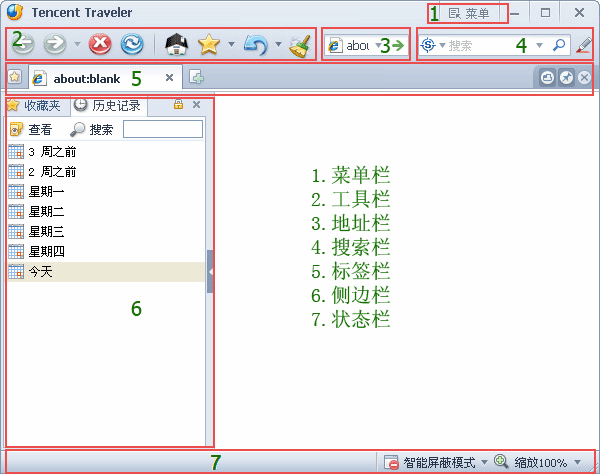Screen dimensions: 600x474
Task: Switch to the 历史记录 sidebar tab
Action: pyautogui.click(x=109, y=106)
